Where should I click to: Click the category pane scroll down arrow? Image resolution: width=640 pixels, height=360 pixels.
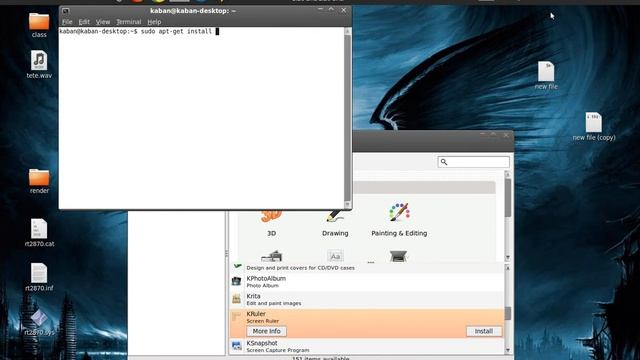coord(508,258)
